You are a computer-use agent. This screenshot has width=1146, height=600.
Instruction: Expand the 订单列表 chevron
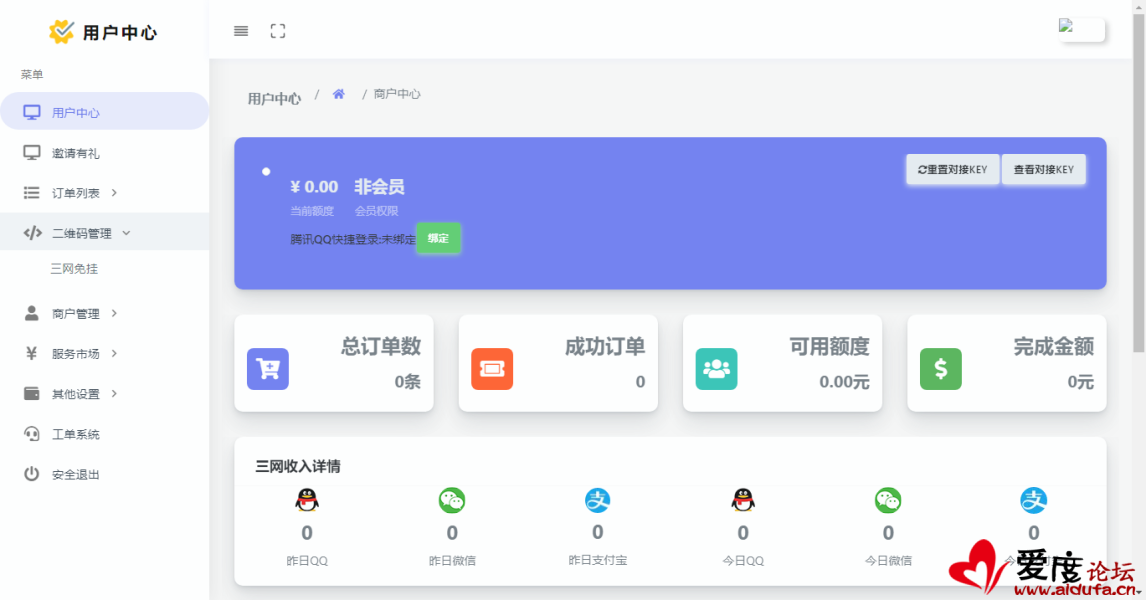tap(114, 192)
